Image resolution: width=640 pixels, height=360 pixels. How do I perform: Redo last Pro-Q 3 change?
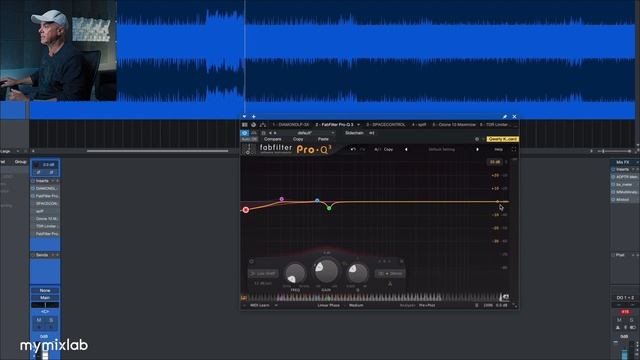tap(363, 149)
